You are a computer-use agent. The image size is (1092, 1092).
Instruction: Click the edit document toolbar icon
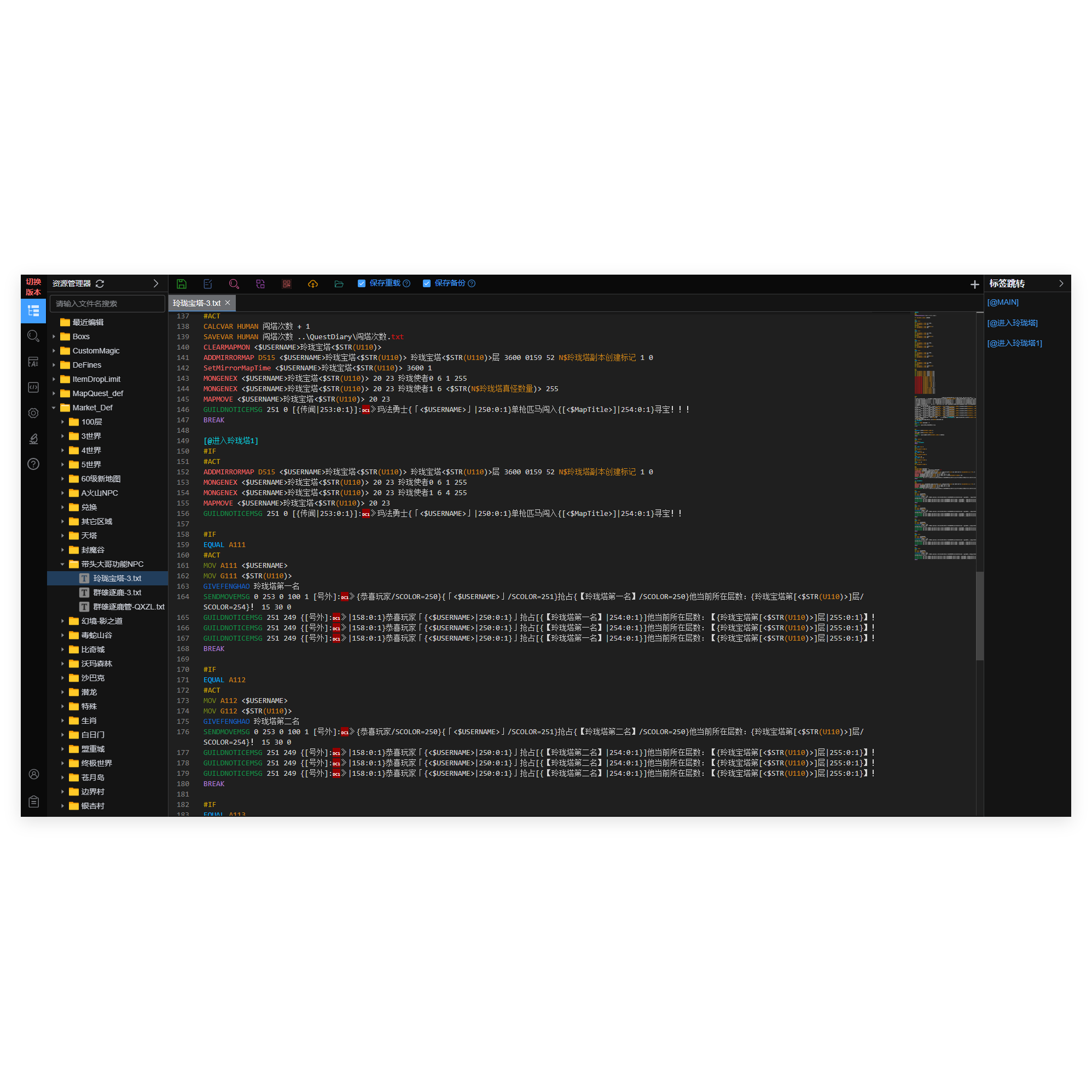(207, 284)
